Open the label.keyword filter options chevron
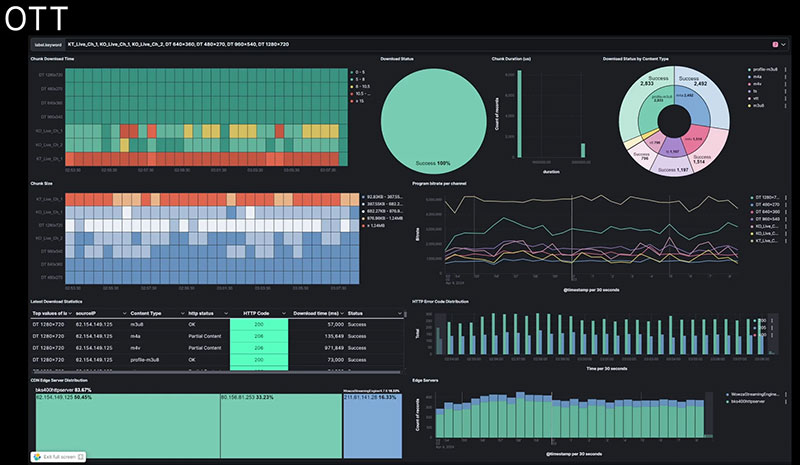Image resolution: width=800 pixels, height=465 pixels. (785, 44)
